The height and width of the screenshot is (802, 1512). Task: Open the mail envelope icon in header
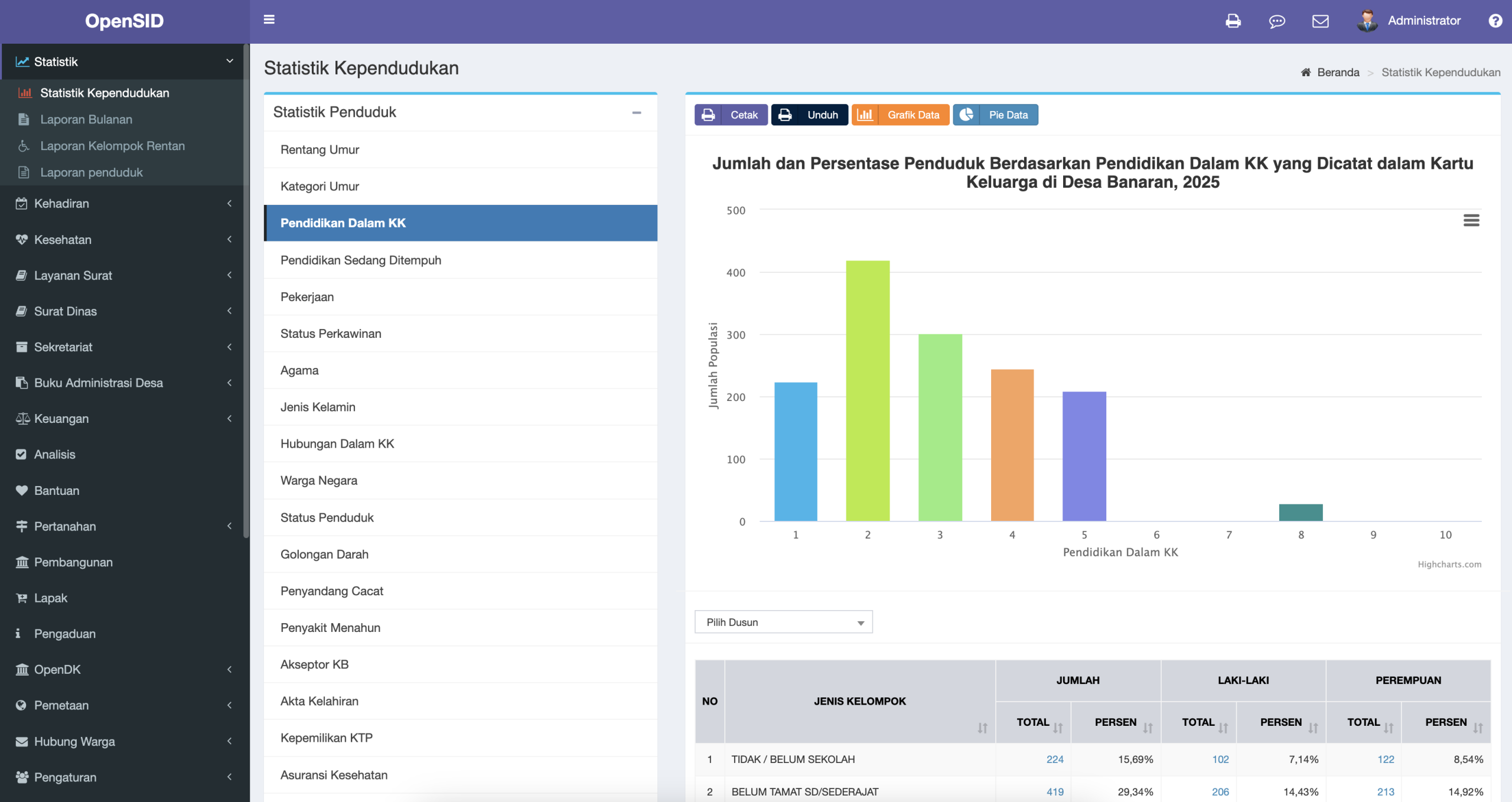tap(1320, 21)
